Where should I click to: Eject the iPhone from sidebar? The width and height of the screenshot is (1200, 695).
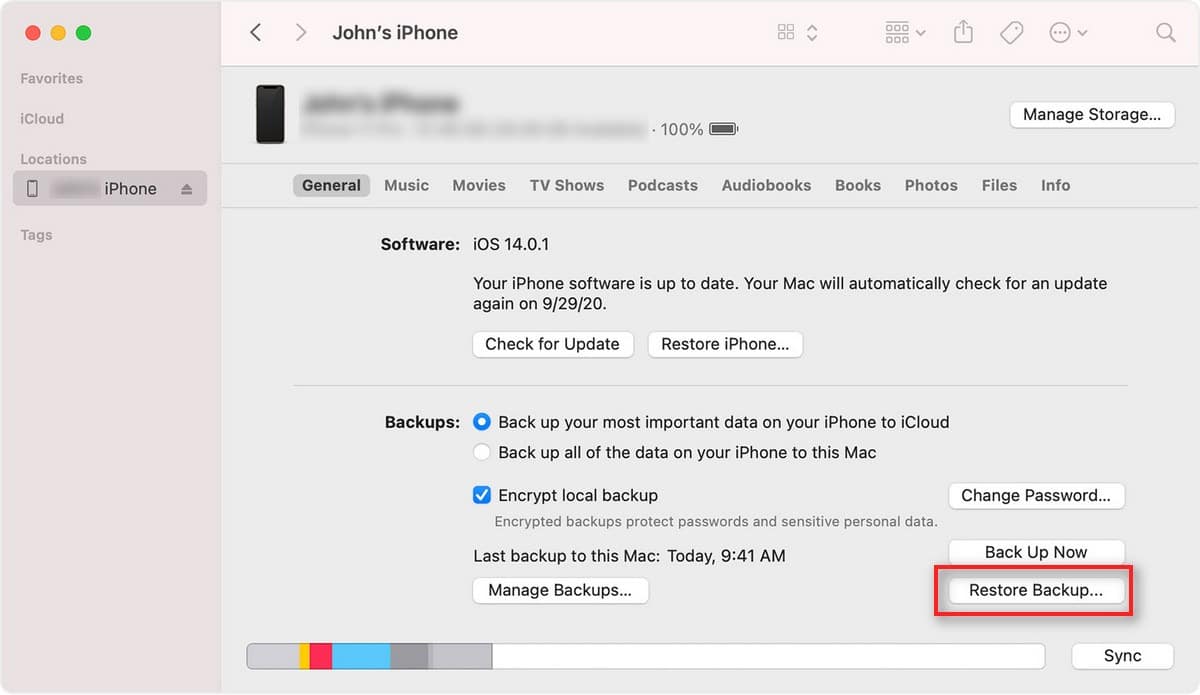pyautogui.click(x=186, y=189)
